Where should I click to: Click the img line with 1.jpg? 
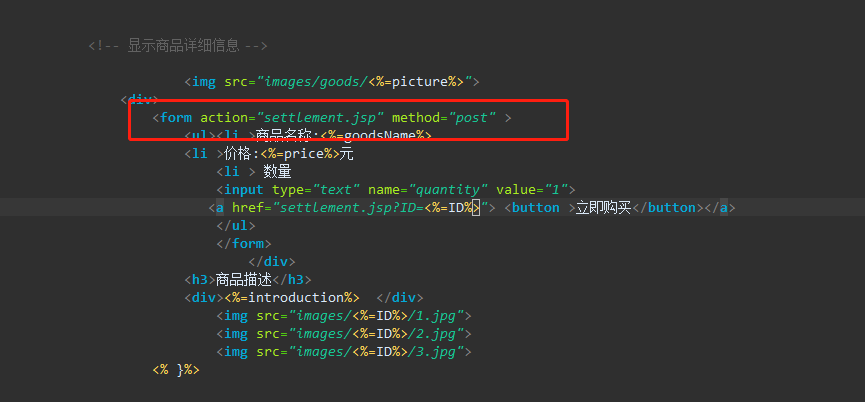[x=344, y=316]
